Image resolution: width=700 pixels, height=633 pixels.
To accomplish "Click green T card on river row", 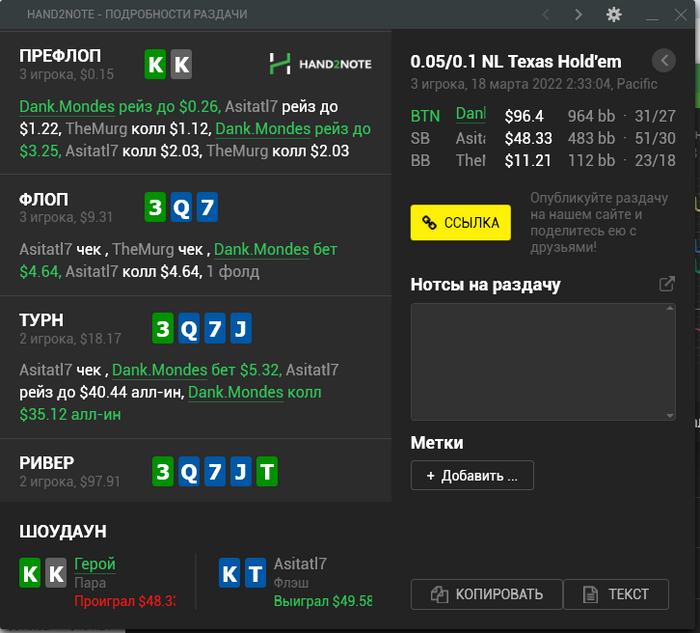I will (x=267, y=471).
